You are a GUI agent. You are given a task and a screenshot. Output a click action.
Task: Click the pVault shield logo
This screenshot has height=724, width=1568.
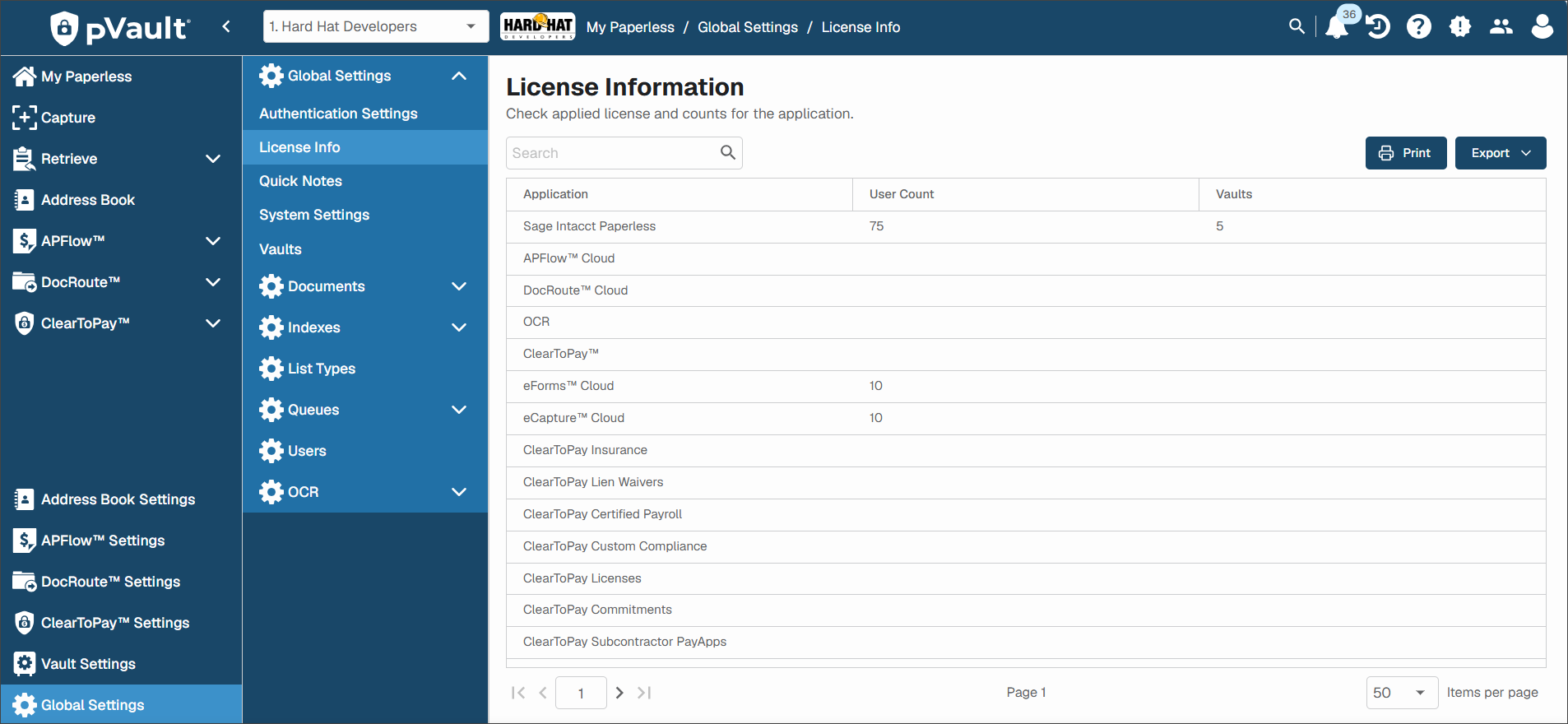(x=63, y=28)
